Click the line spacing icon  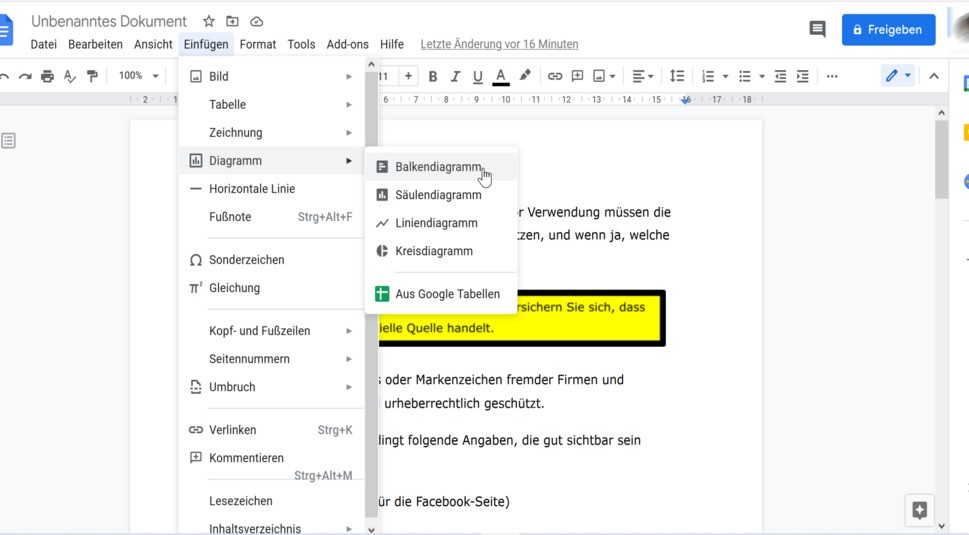[677, 76]
